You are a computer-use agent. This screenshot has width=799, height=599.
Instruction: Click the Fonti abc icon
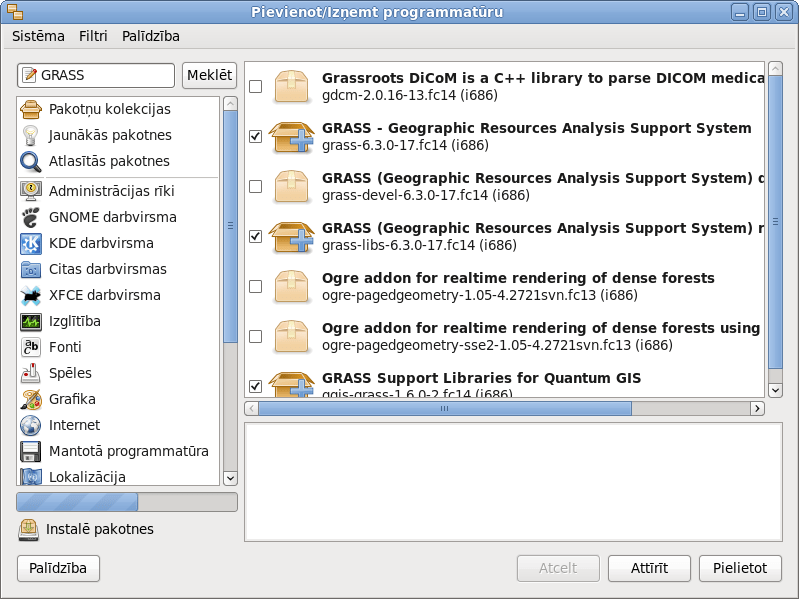pyautogui.click(x=31, y=347)
